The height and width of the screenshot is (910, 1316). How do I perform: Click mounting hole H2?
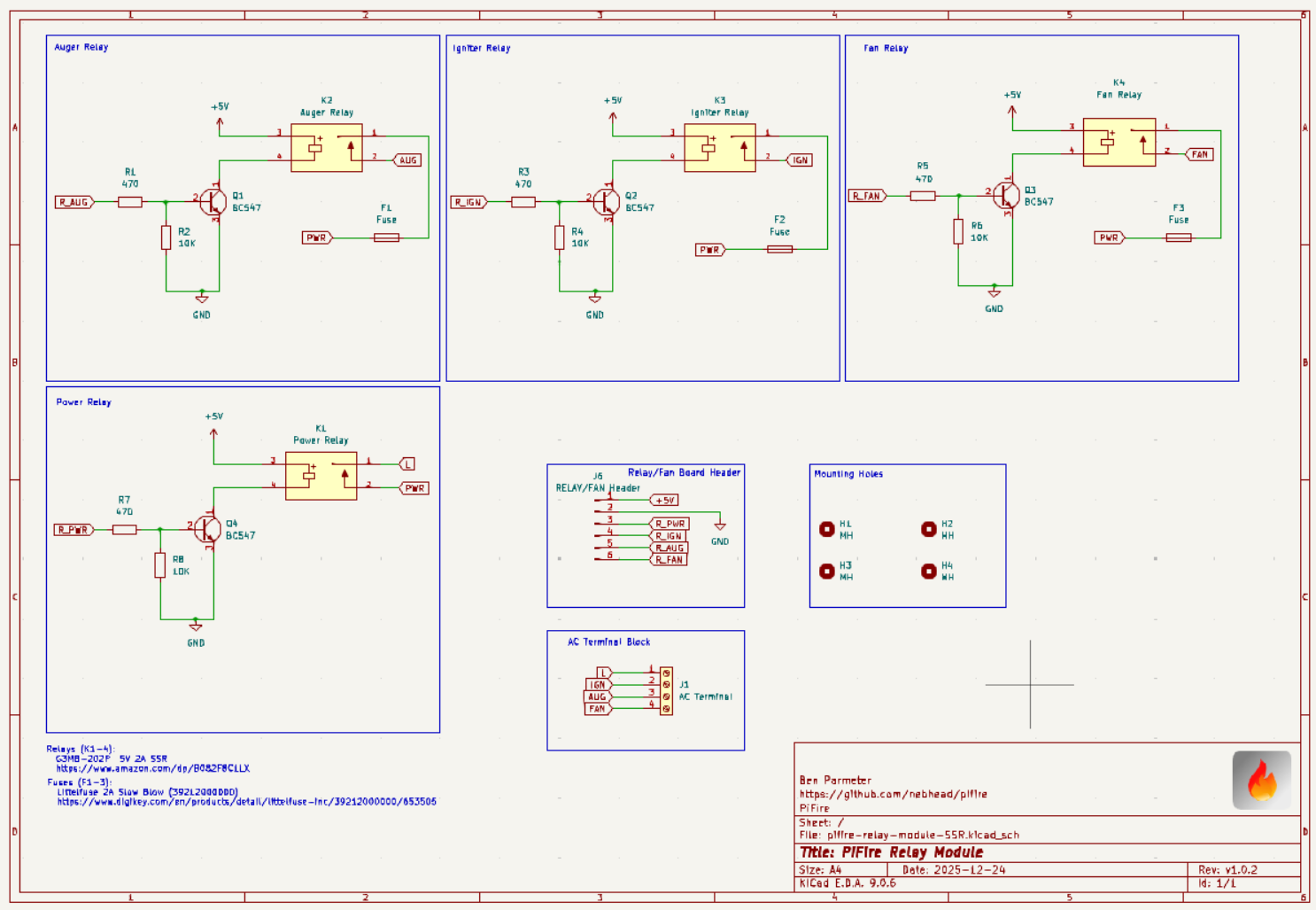click(928, 529)
